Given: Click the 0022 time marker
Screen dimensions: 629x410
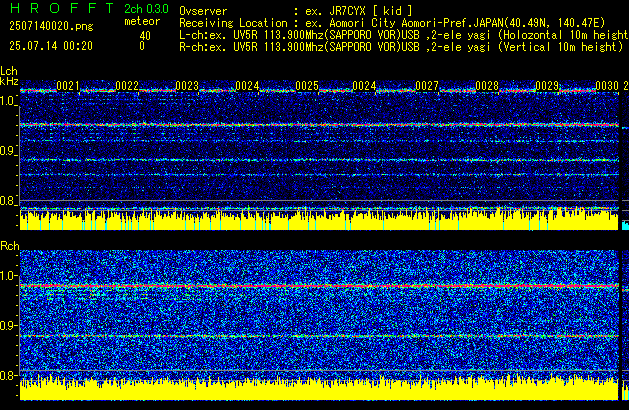Looking at the screenshot, I should point(127,85).
